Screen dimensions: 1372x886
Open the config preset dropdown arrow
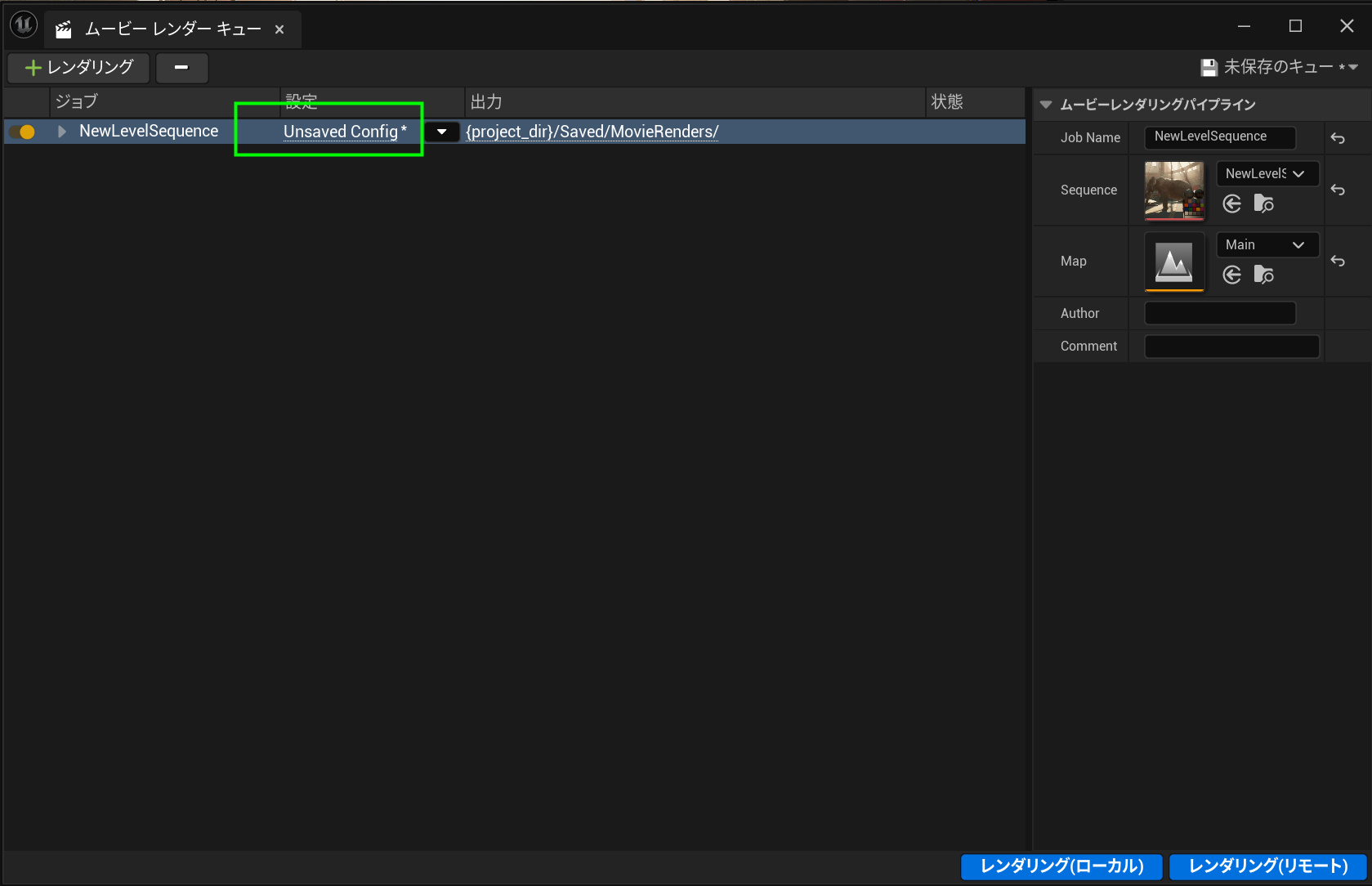442,132
